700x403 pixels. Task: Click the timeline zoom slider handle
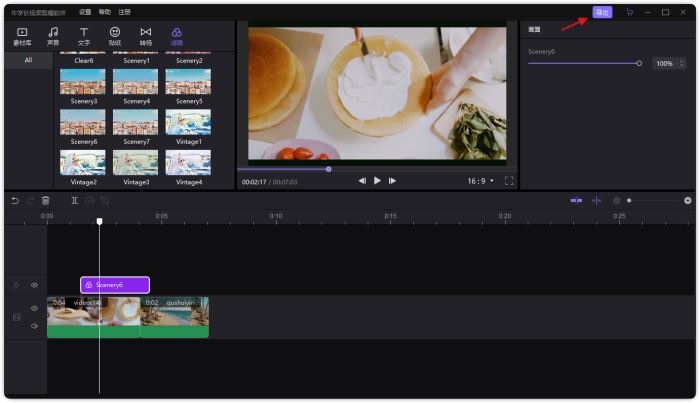pyautogui.click(x=629, y=201)
